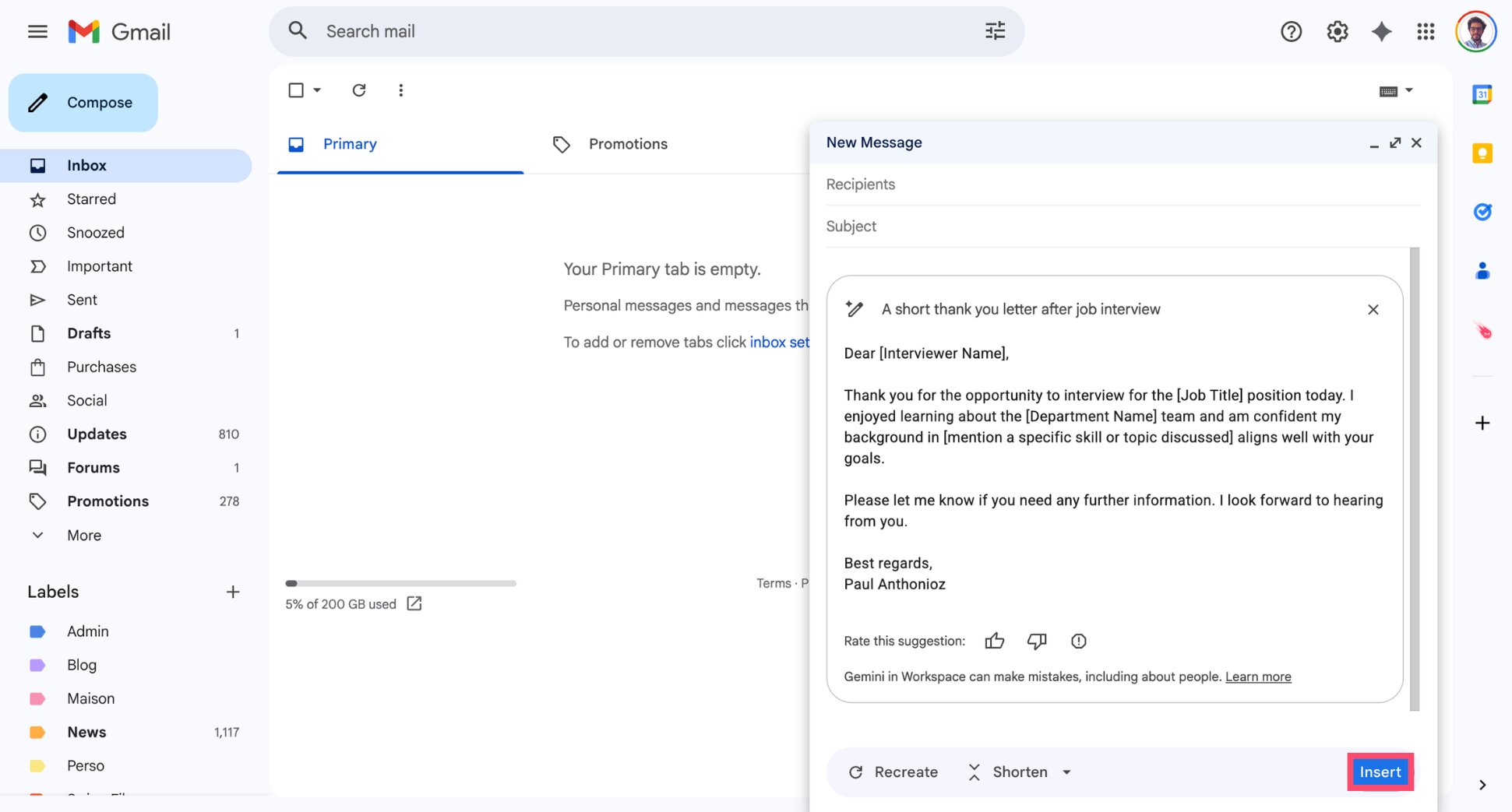Expand the Shorten options dropdown
1512x812 pixels.
[1068, 772]
